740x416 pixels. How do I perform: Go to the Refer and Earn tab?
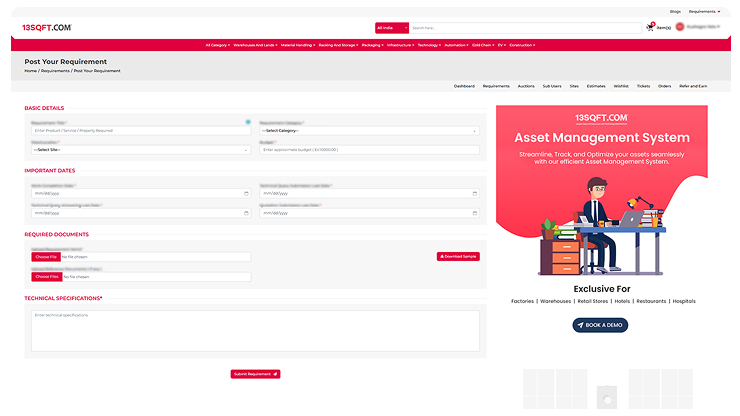(x=693, y=86)
